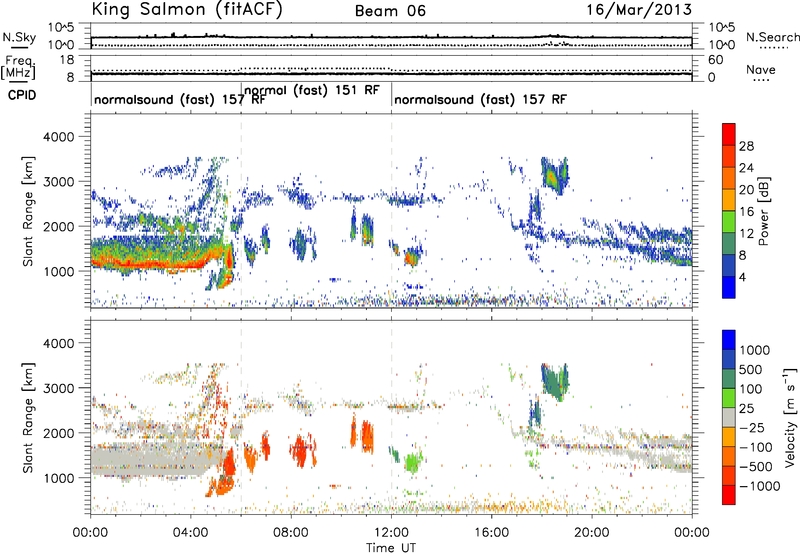Click the '04:00' time tick label

(x=191, y=533)
